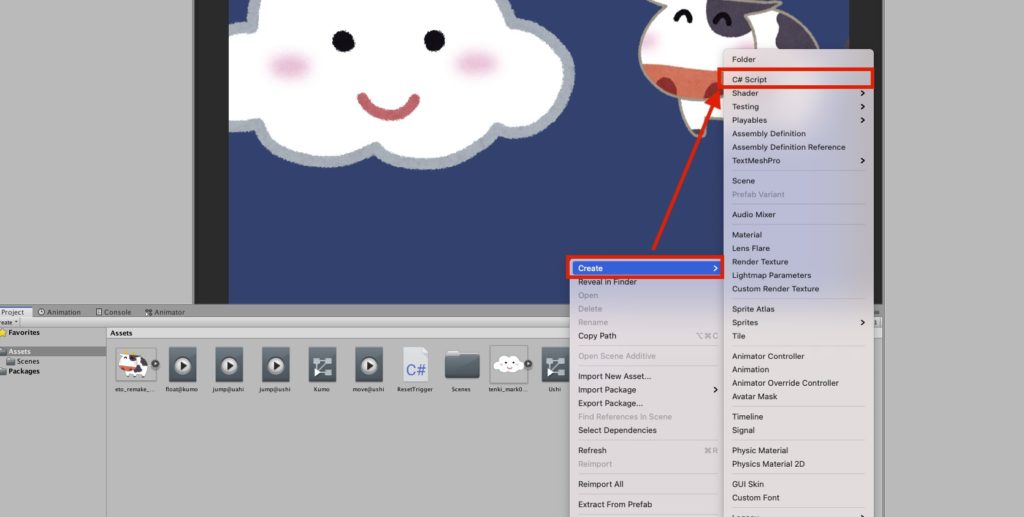Viewport: 1024px width, 517px height.
Task: Select the Kumo animator controller asset
Action: (322, 364)
